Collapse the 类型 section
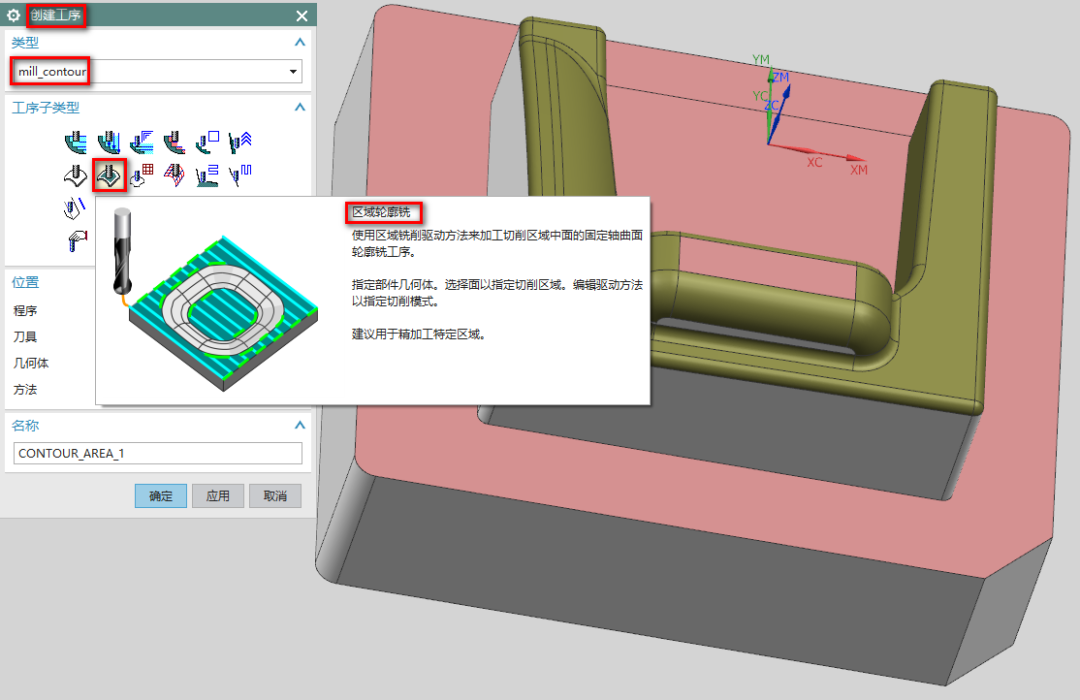1080x700 pixels. point(299,42)
